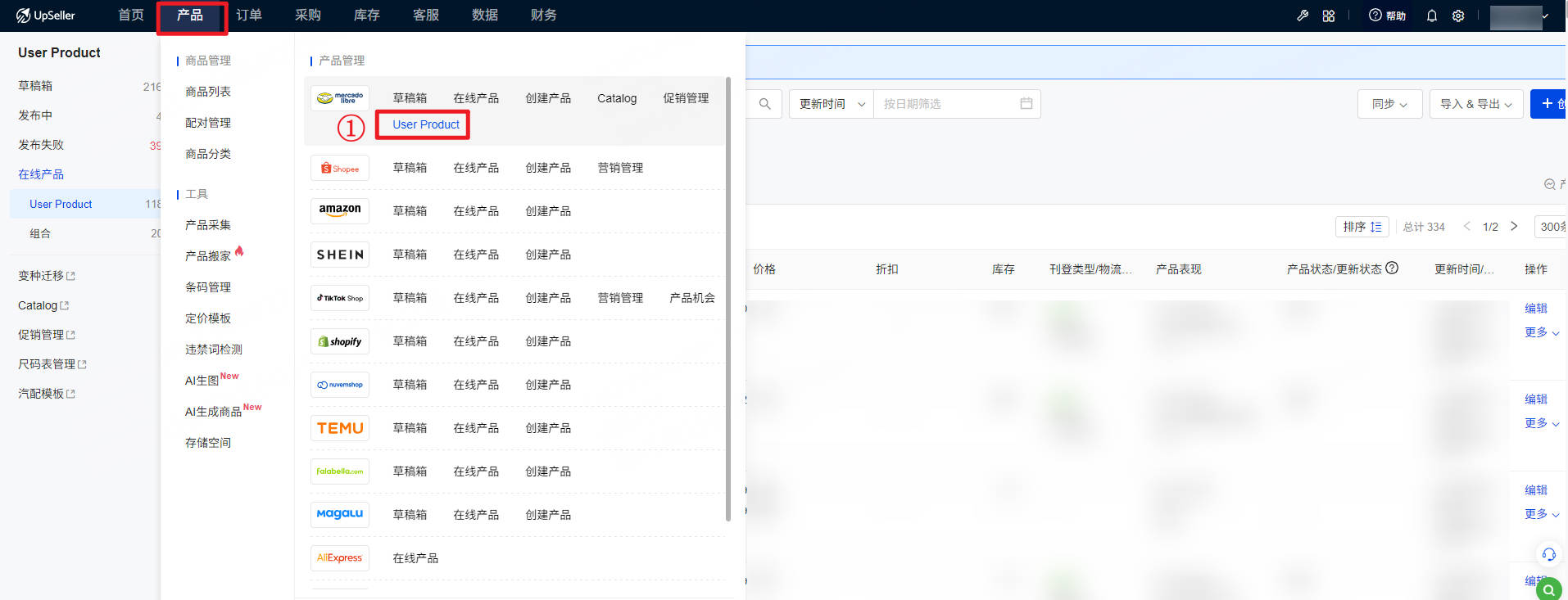Click the product menu vertical scrollbar

(727, 299)
